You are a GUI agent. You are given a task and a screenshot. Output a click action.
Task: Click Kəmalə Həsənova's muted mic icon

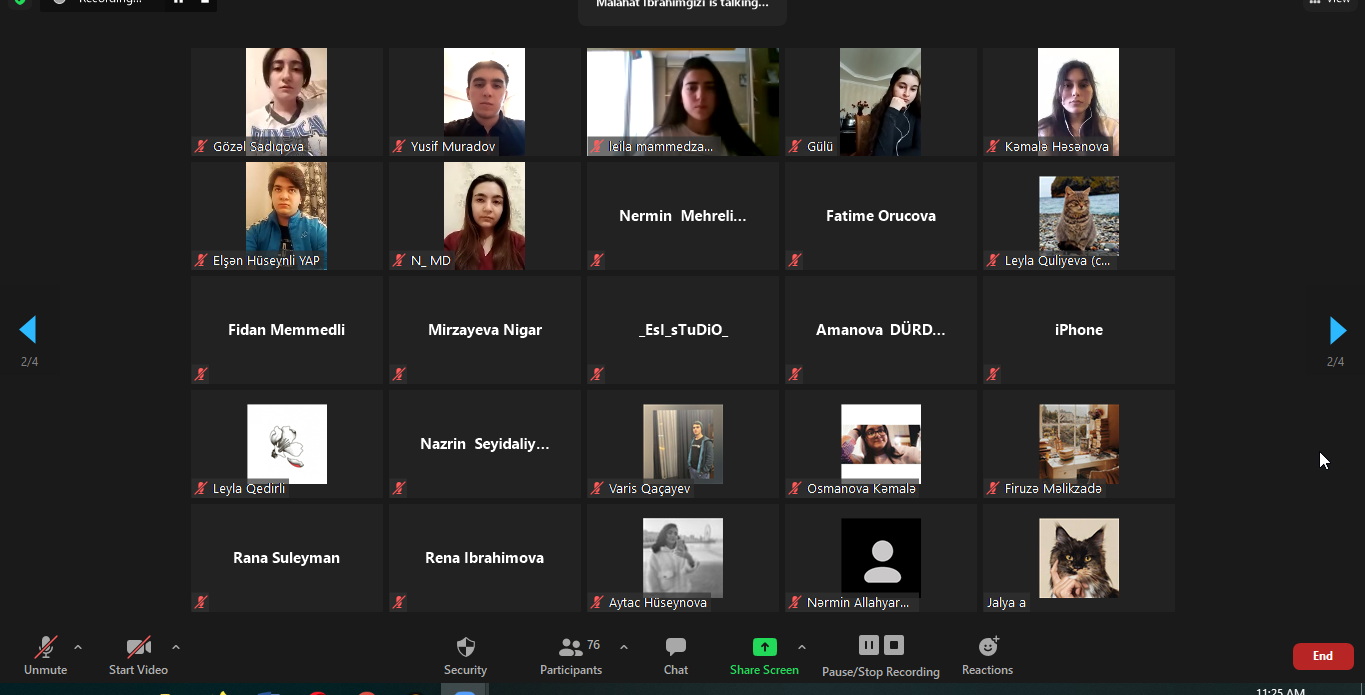tap(993, 146)
